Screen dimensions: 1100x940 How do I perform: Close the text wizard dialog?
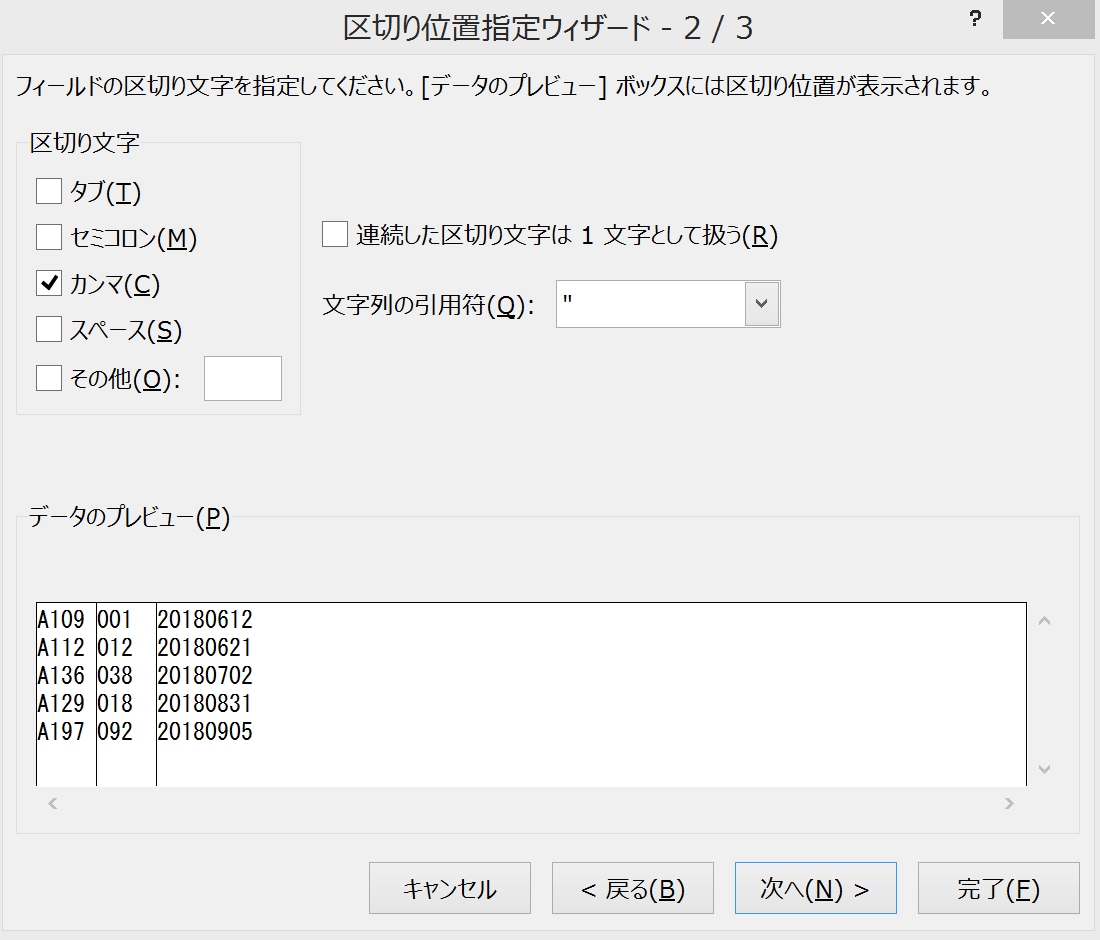pyautogui.click(x=1048, y=19)
